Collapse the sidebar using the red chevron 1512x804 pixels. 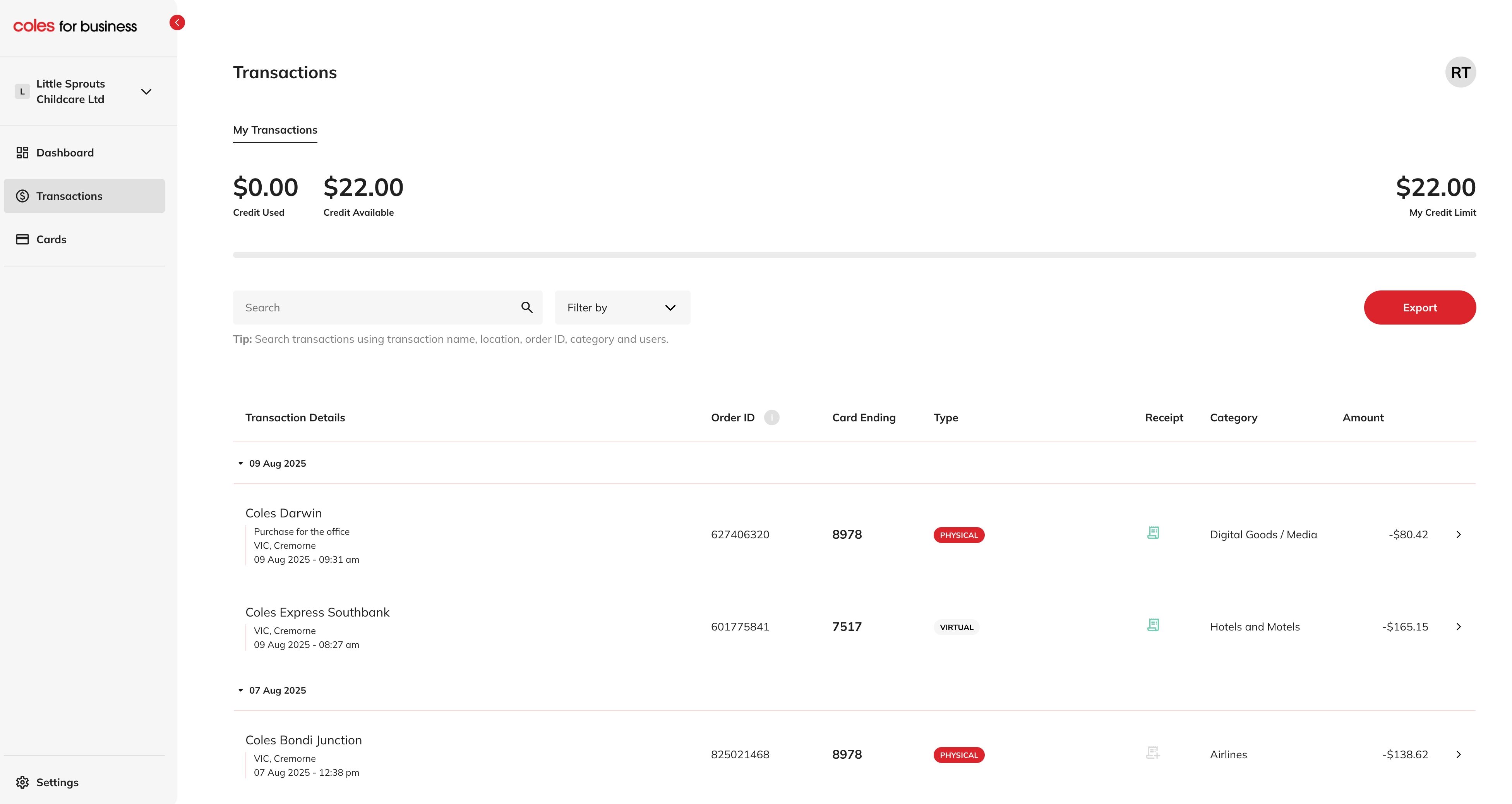tap(177, 22)
